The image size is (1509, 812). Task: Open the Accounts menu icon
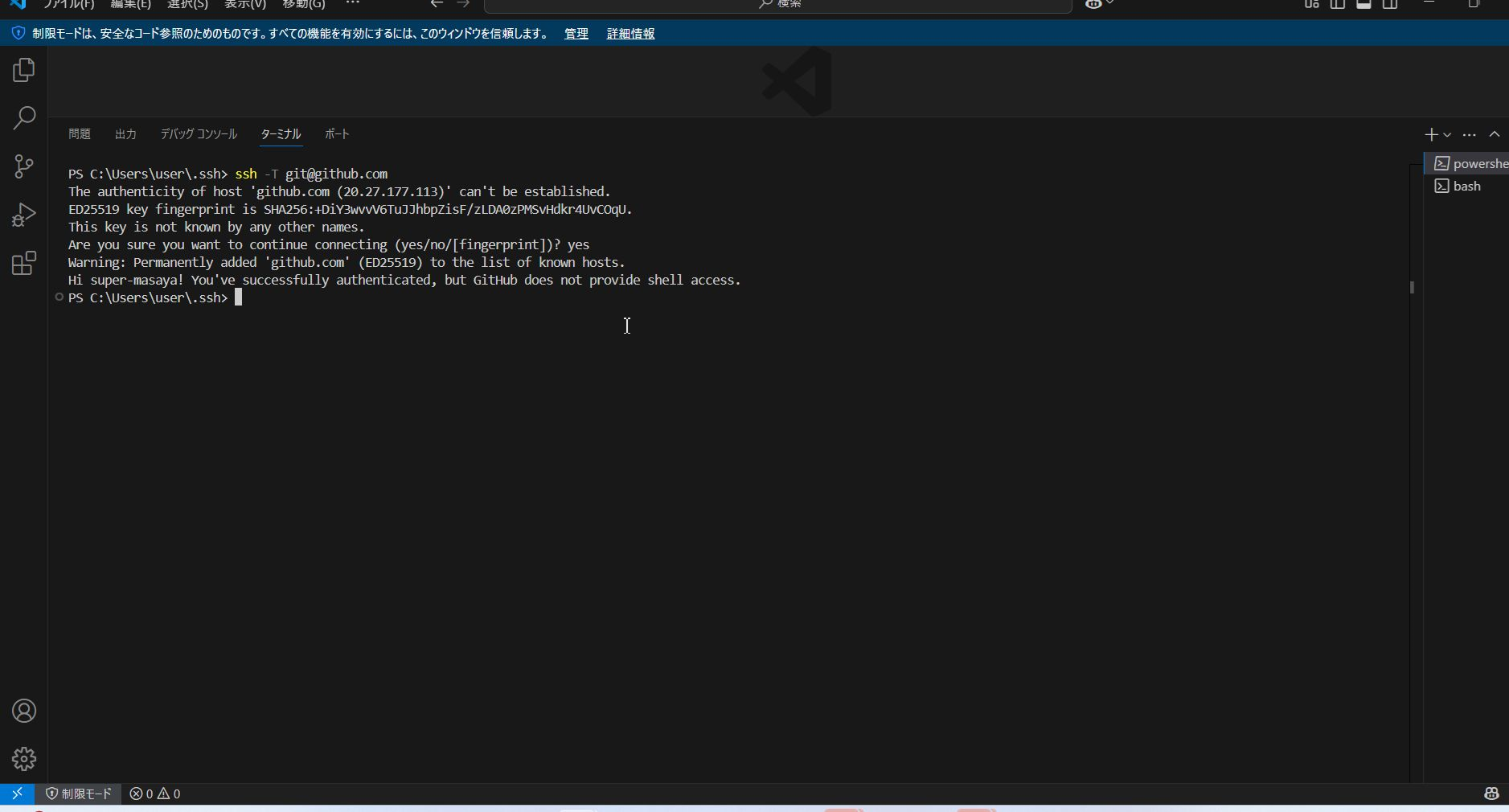[24, 712]
